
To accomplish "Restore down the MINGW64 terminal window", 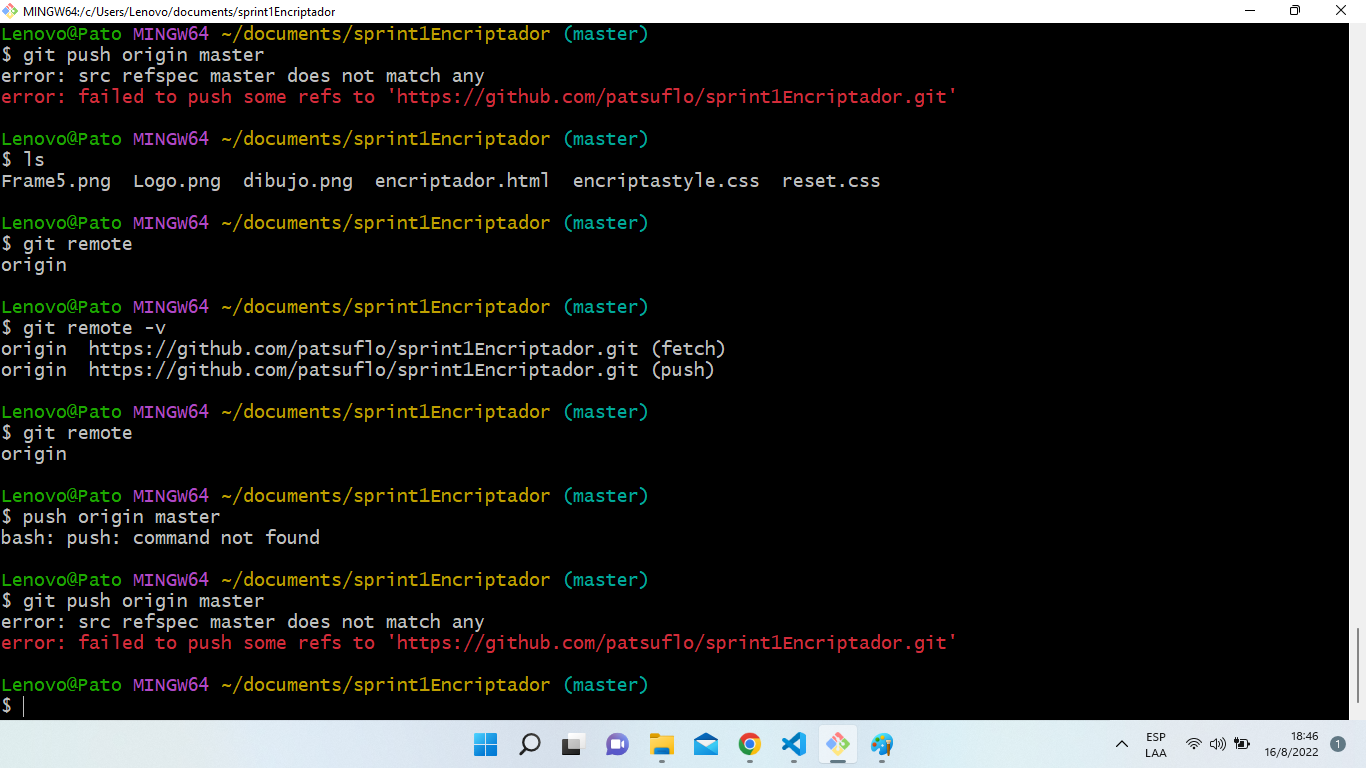I will [1295, 11].
